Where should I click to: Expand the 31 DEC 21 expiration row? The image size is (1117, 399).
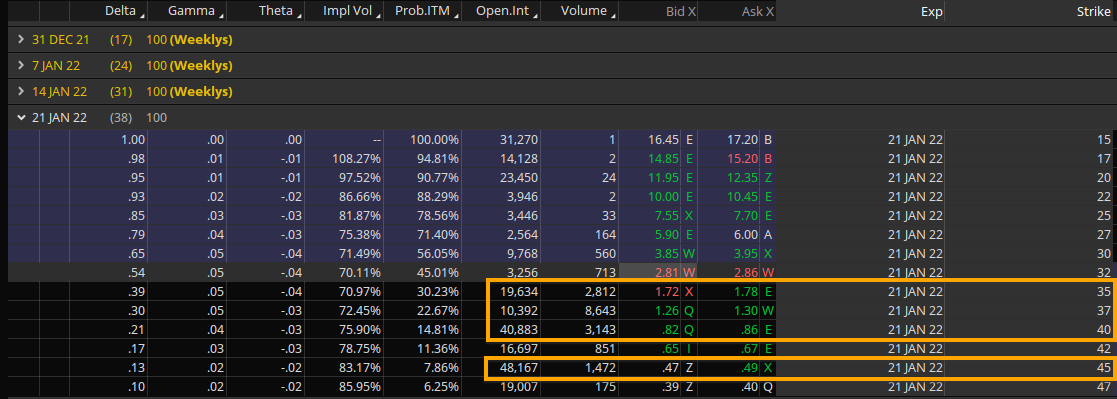[21, 40]
